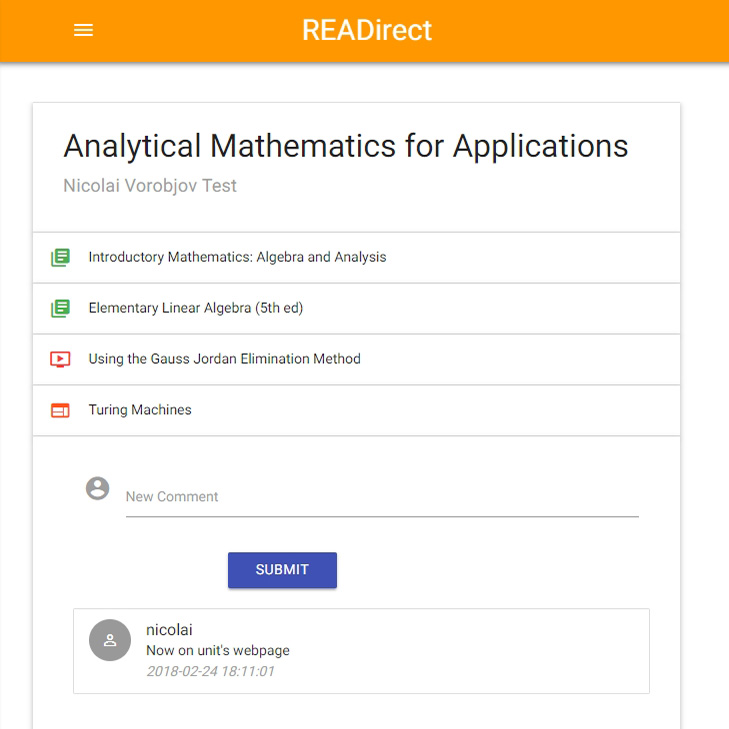Click the comment timestamp 2018-02-24 18:11:01

(211, 671)
